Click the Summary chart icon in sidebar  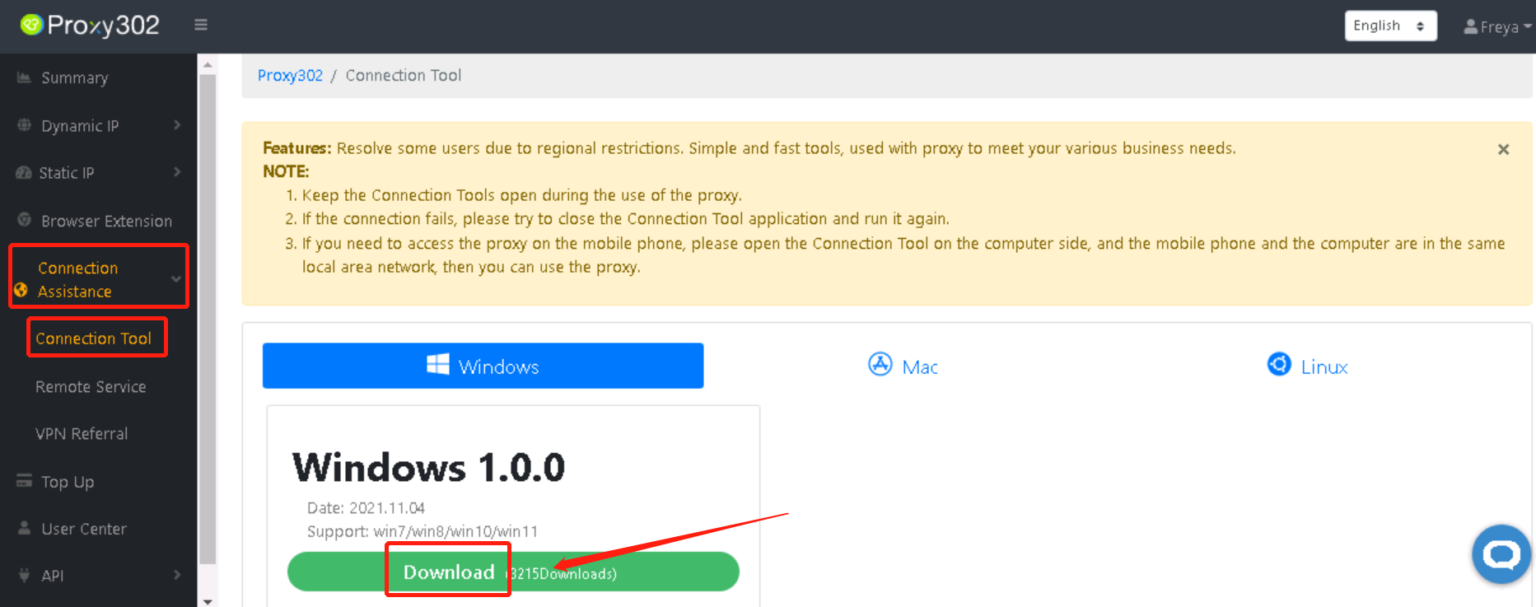(24, 78)
